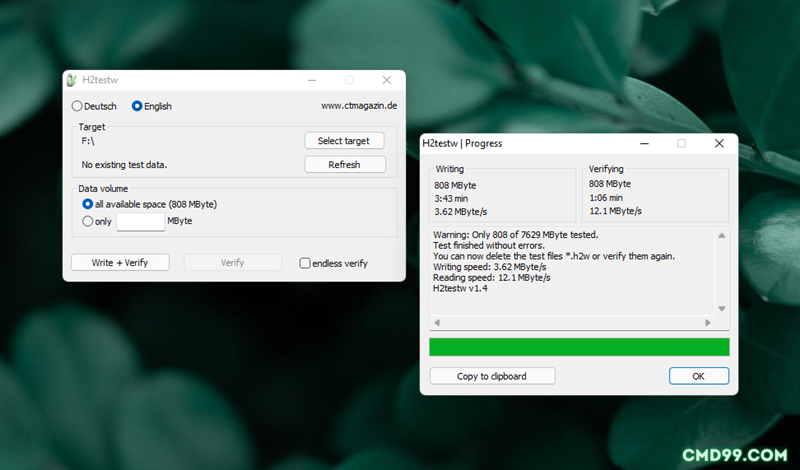Click the log scroll up arrow
800x470 pixels.
click(721, 236)
